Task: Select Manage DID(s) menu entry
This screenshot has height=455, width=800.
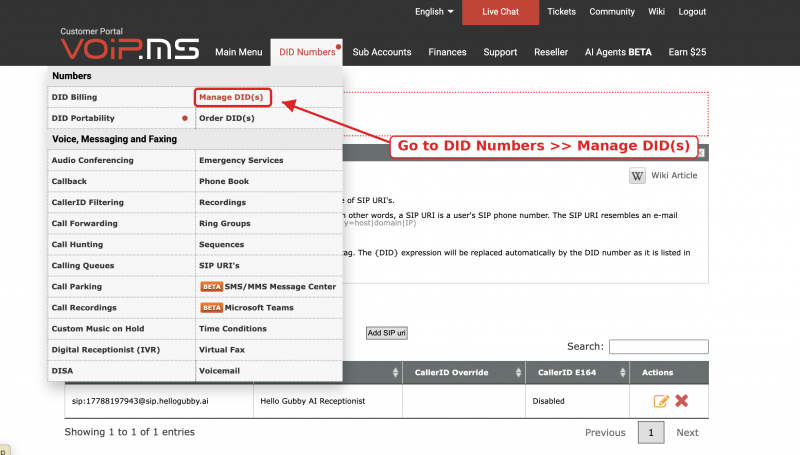Action: (x=232, y=97)
